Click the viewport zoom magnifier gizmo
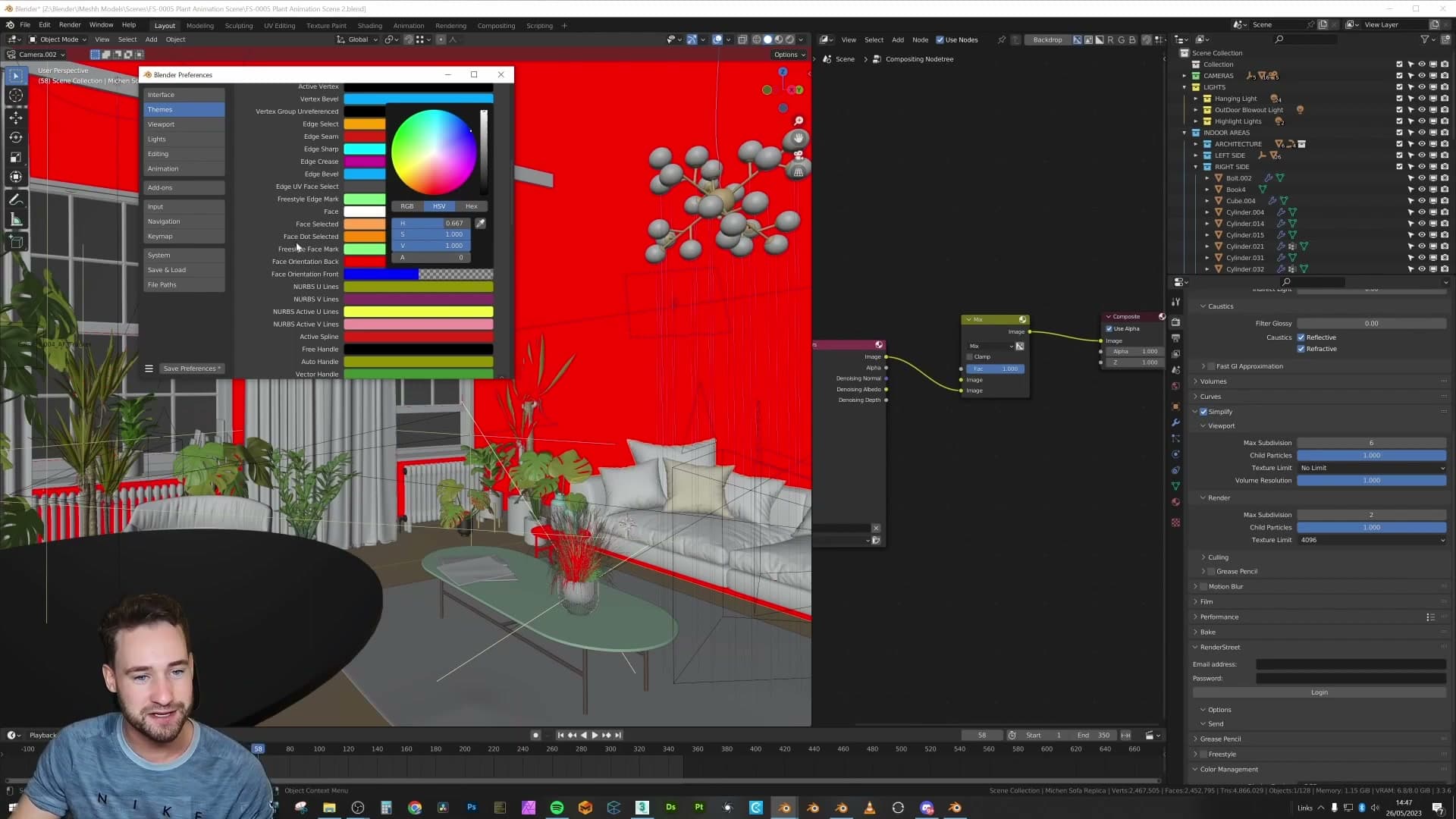The width and height of the screenshot is (1456, 819). pos(799,121)
